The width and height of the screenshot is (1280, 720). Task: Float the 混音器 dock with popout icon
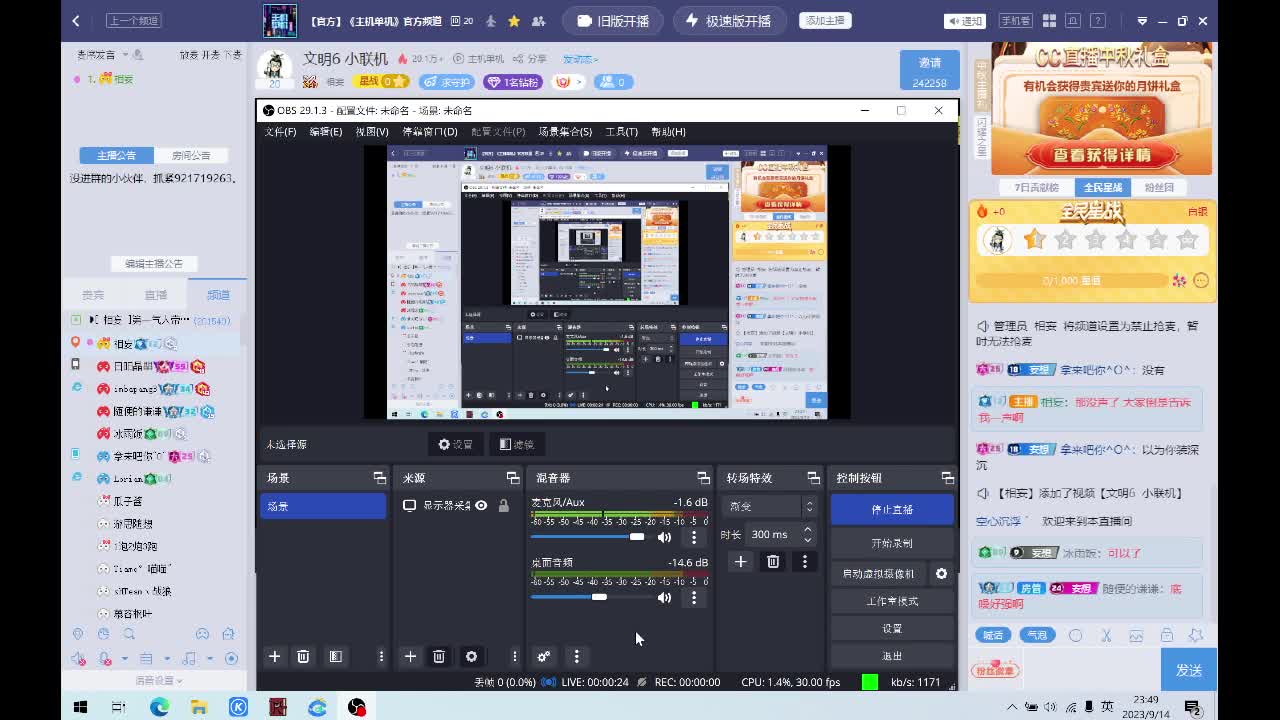(x=703, y=478)
